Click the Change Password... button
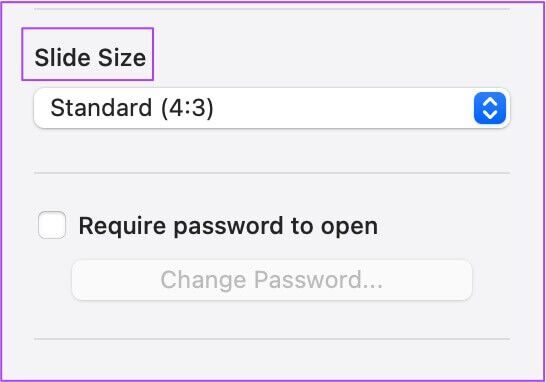This screenshot has height=382, width=546. click(272, 280)
